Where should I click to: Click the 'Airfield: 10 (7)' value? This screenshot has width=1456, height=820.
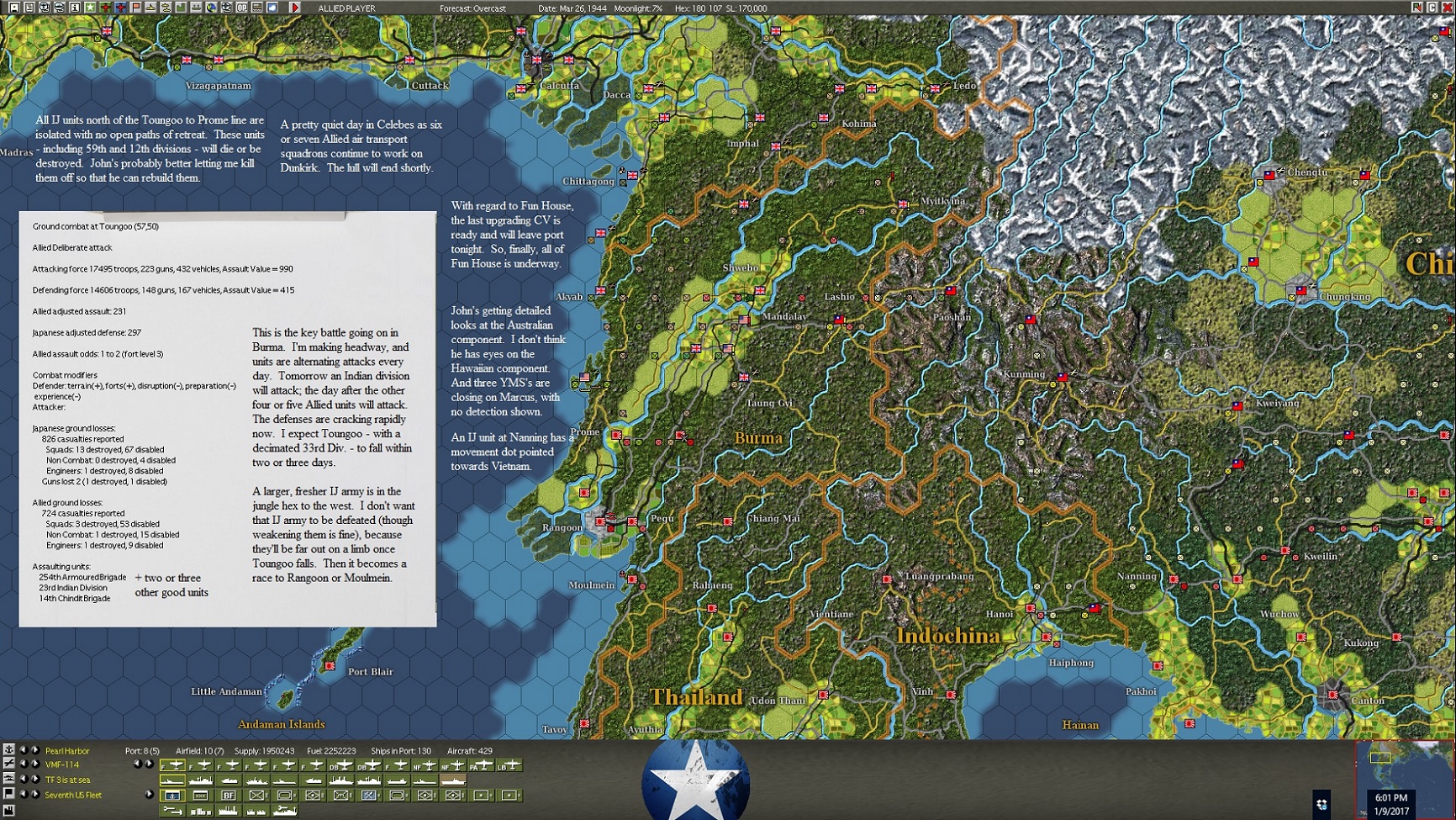coord(199,751)
